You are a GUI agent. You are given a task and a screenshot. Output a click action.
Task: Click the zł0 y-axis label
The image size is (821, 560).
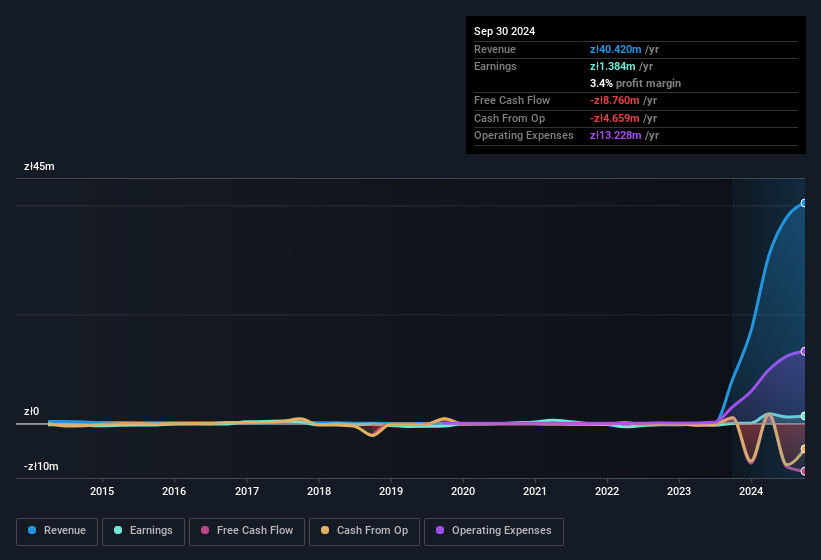click(31, 411)
